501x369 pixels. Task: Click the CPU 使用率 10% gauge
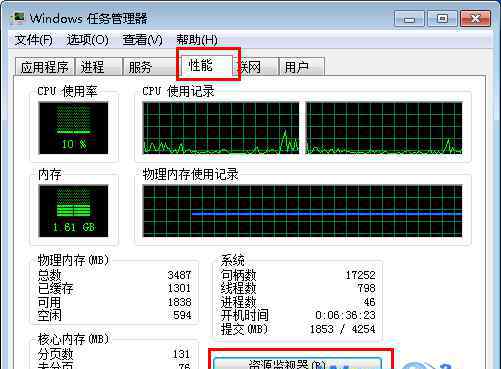point(74,128)
